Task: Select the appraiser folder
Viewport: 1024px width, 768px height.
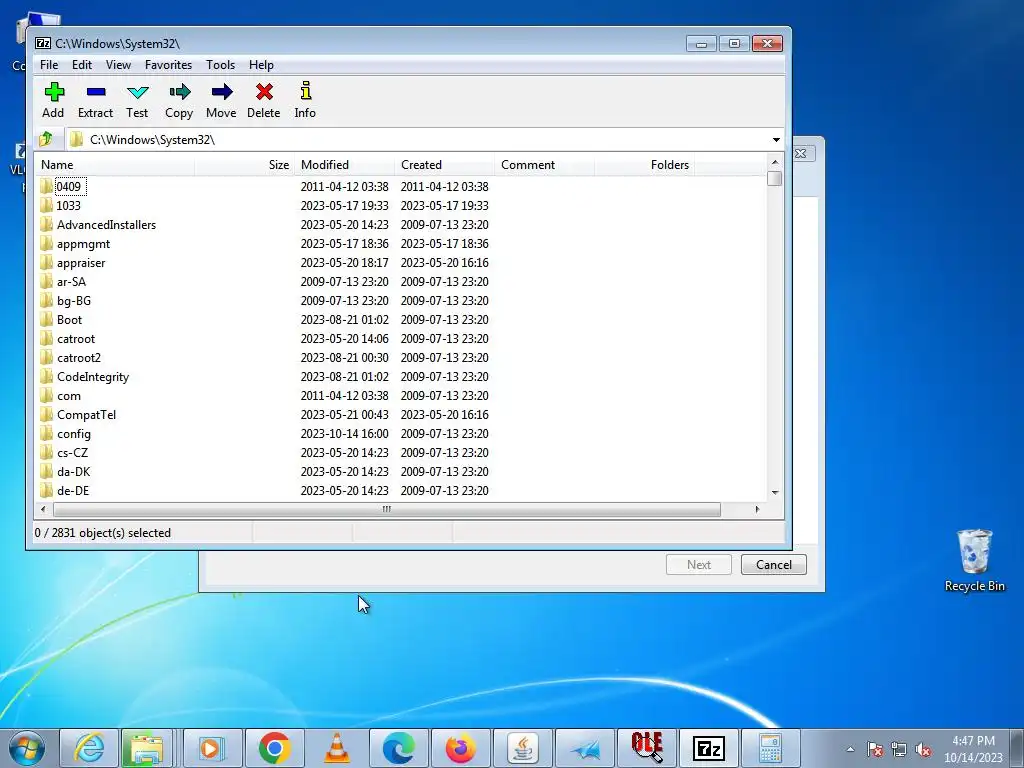Action: click(81, 263)
